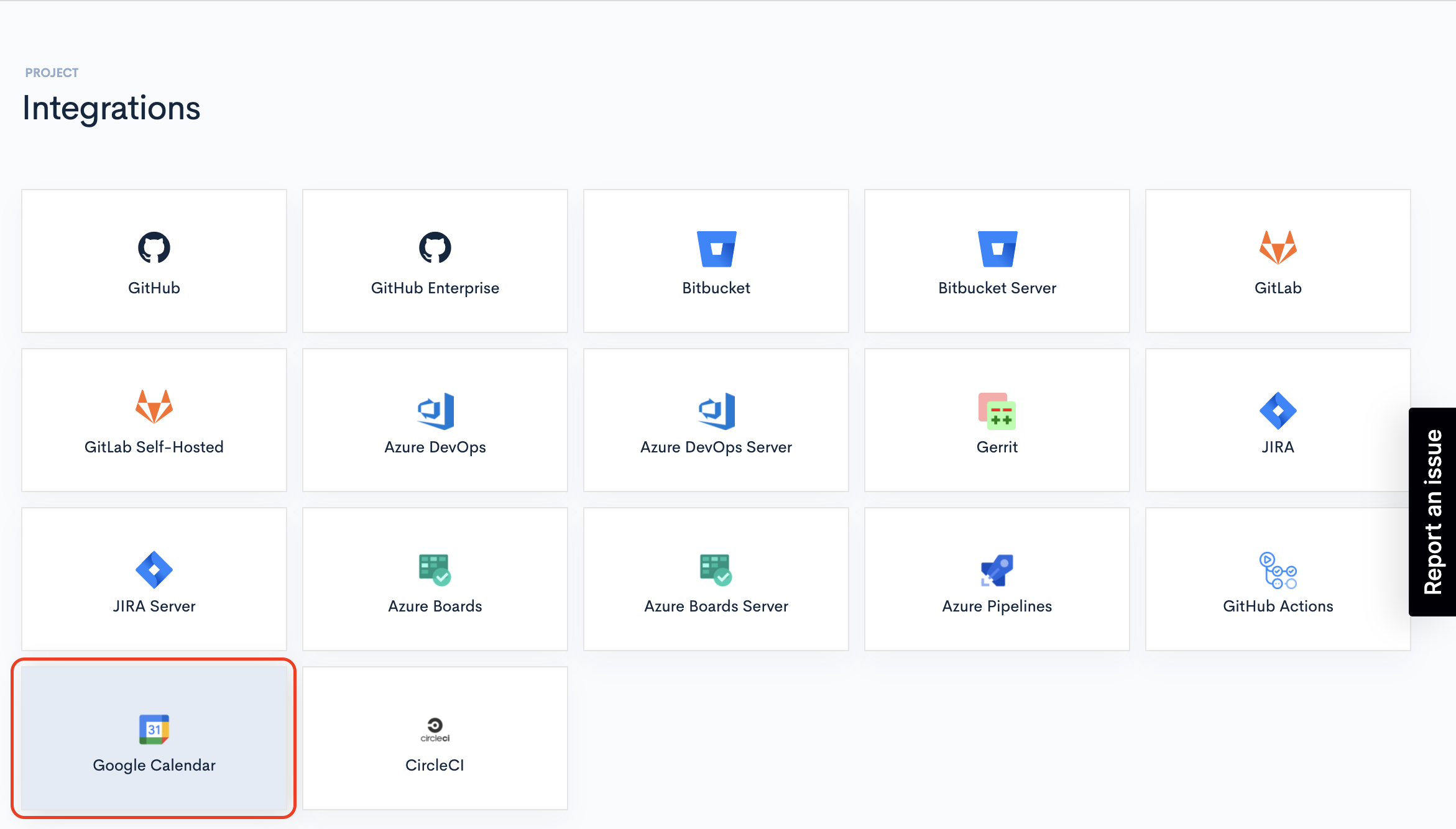This screenshot has height=829, width=1456.
Task: Select the GitHub Enterprise integration icon
Action: pyautogui.click(x=435, y=248)
